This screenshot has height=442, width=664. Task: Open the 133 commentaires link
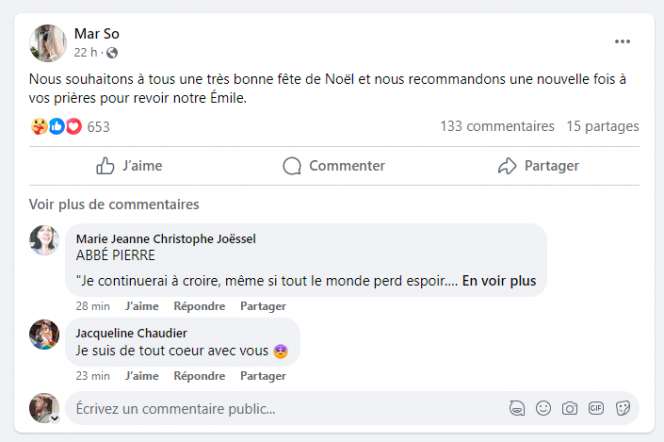(497, 127)
